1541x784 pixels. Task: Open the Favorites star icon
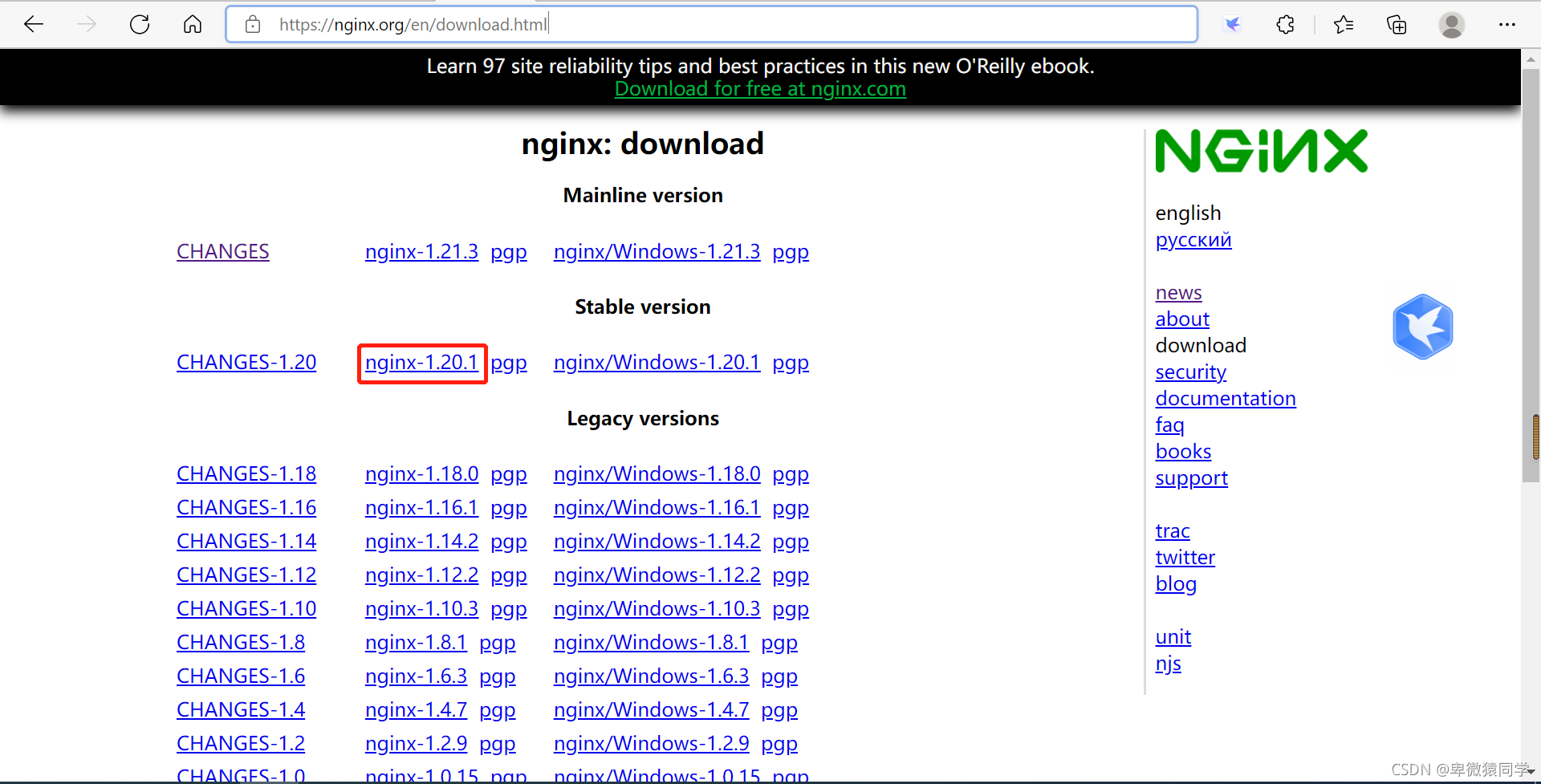pyautogui.click(x=1344, y=25)
